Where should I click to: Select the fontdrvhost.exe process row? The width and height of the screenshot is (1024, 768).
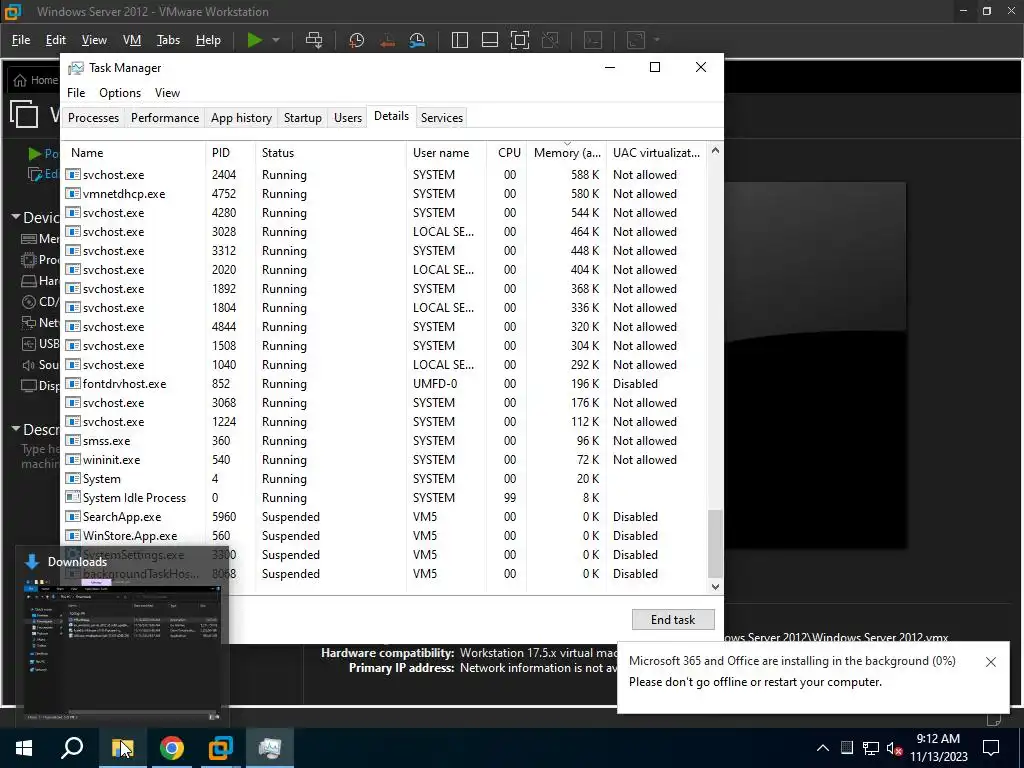point(385,384)
